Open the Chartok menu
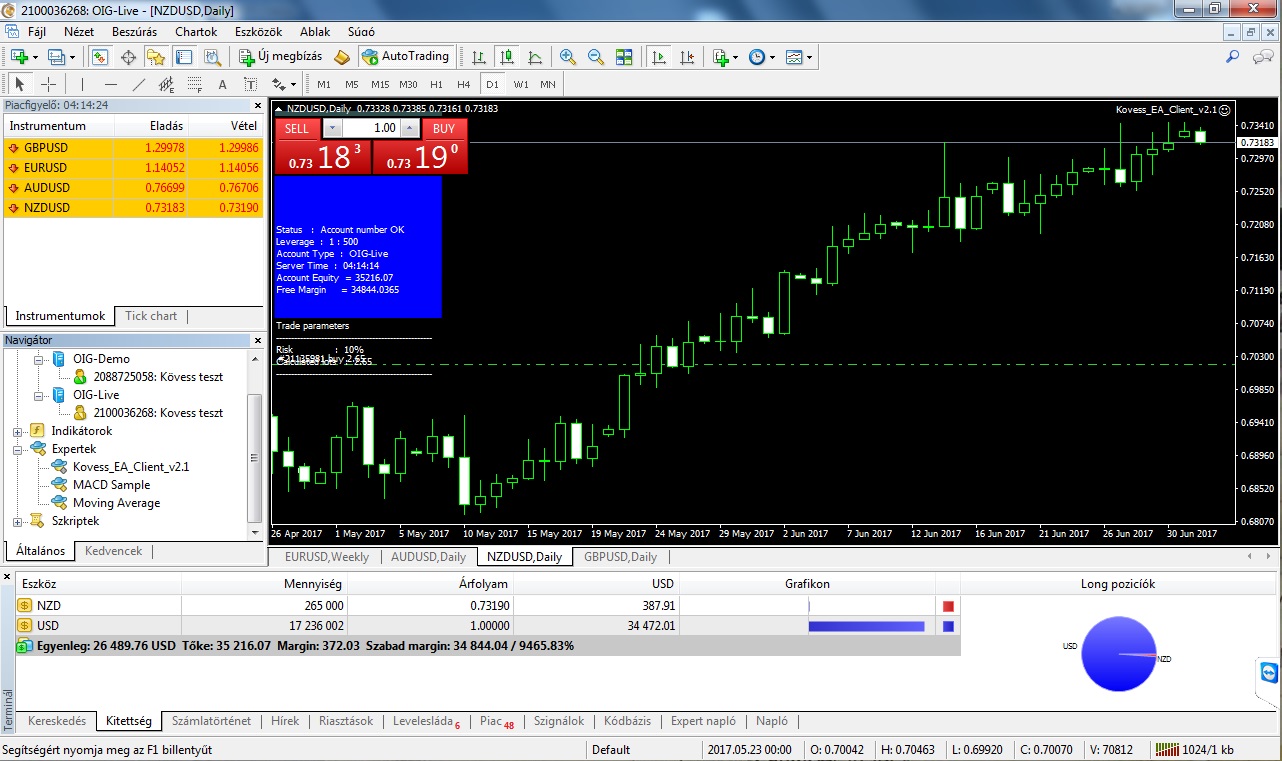Viewport: 1282px width, 761px height. coord(196,32)
